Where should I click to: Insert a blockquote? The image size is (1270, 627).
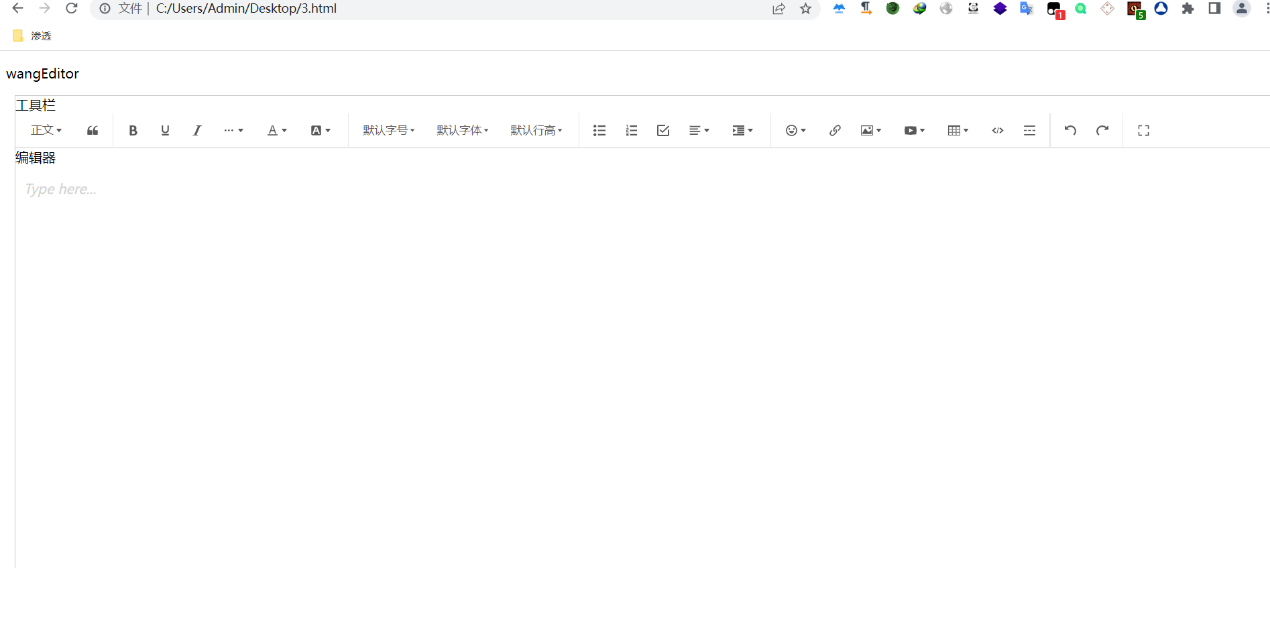pyautogui.click(x=92, y=131)
